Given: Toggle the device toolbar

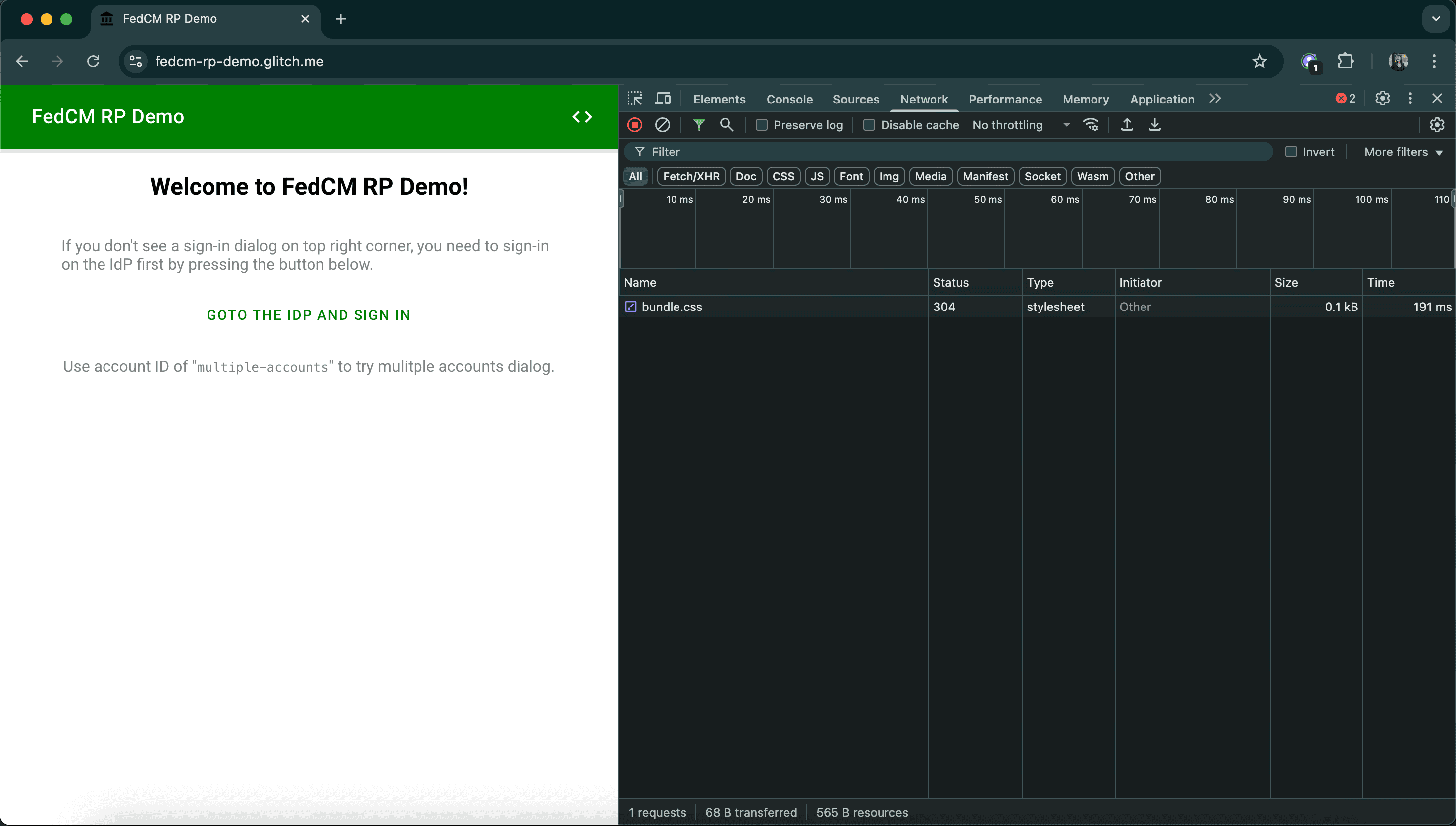Looking at the screenshot, I should [662, 98].
